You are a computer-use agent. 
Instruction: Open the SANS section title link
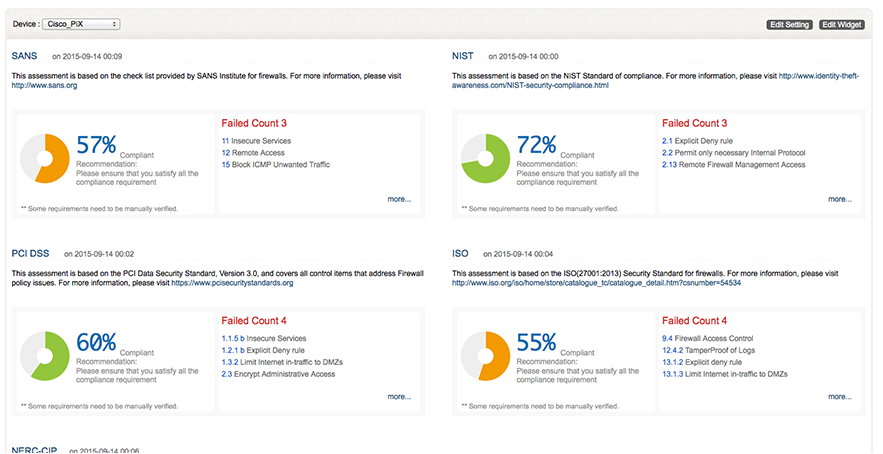[23, 56]
